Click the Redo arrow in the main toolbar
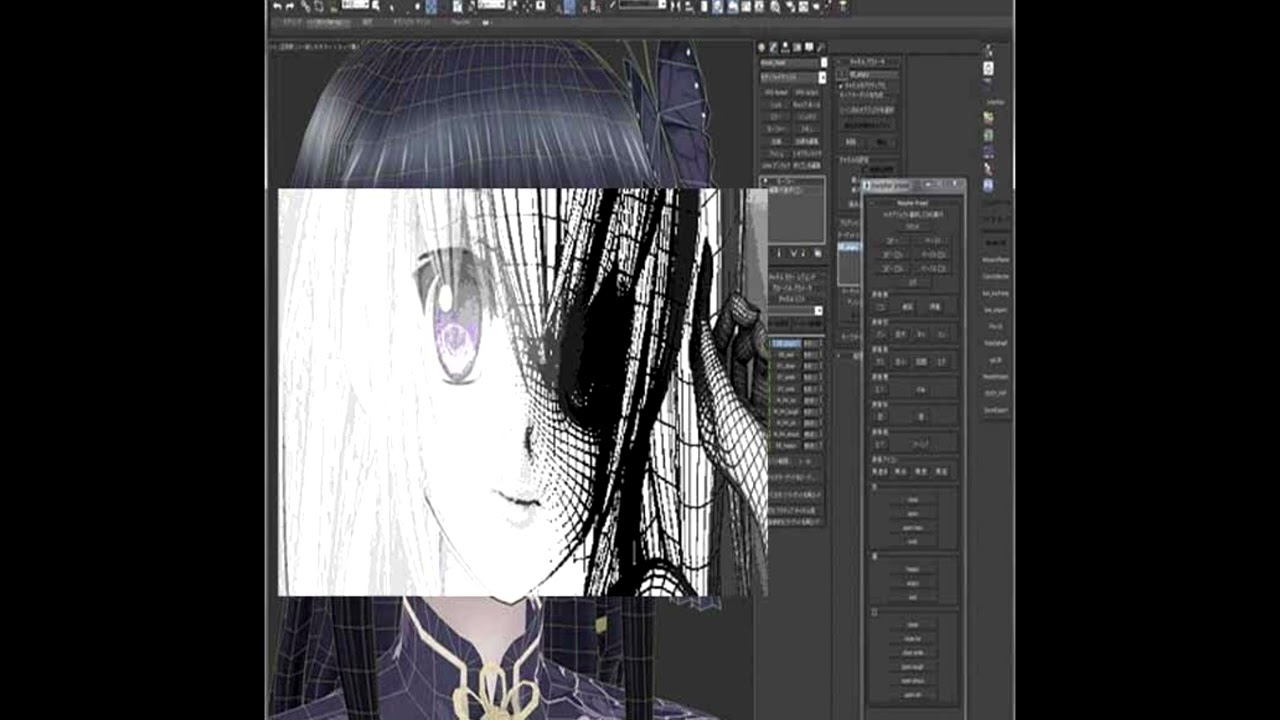1280x720 pixels. pyautogui.click(x=289, y=6)
